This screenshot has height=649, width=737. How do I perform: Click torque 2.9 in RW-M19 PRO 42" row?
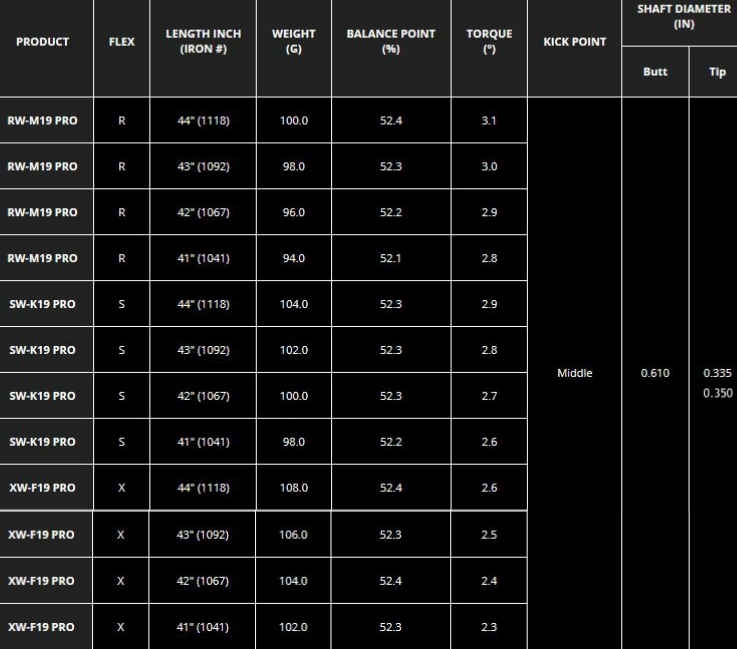tap(489, 212)
